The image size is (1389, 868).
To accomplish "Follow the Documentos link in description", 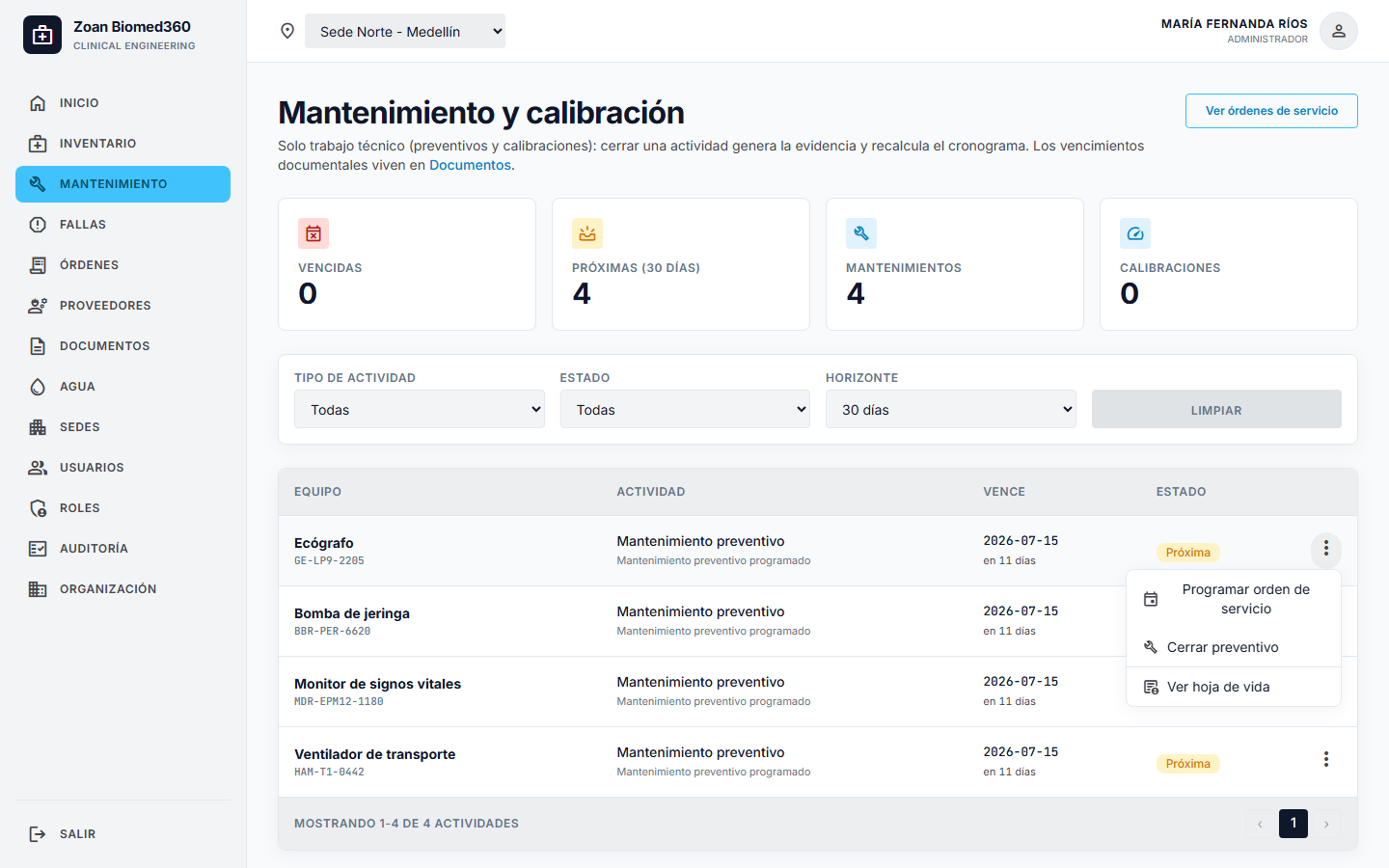I will tap(470, 165).
